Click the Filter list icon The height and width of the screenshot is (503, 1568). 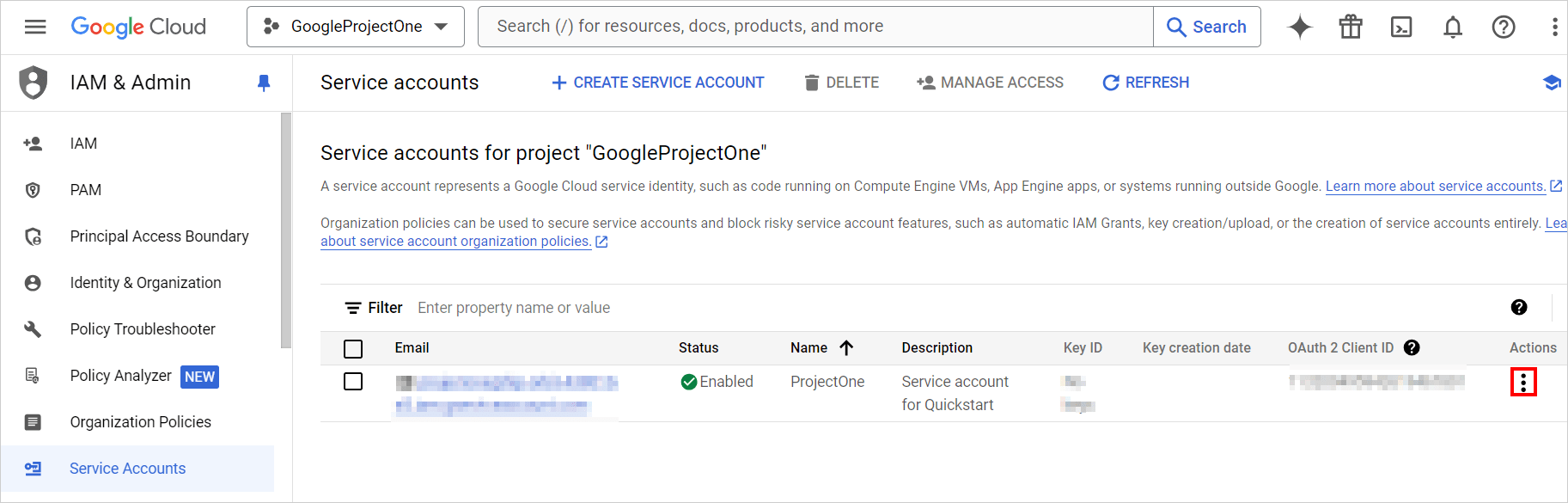(352, 308)
